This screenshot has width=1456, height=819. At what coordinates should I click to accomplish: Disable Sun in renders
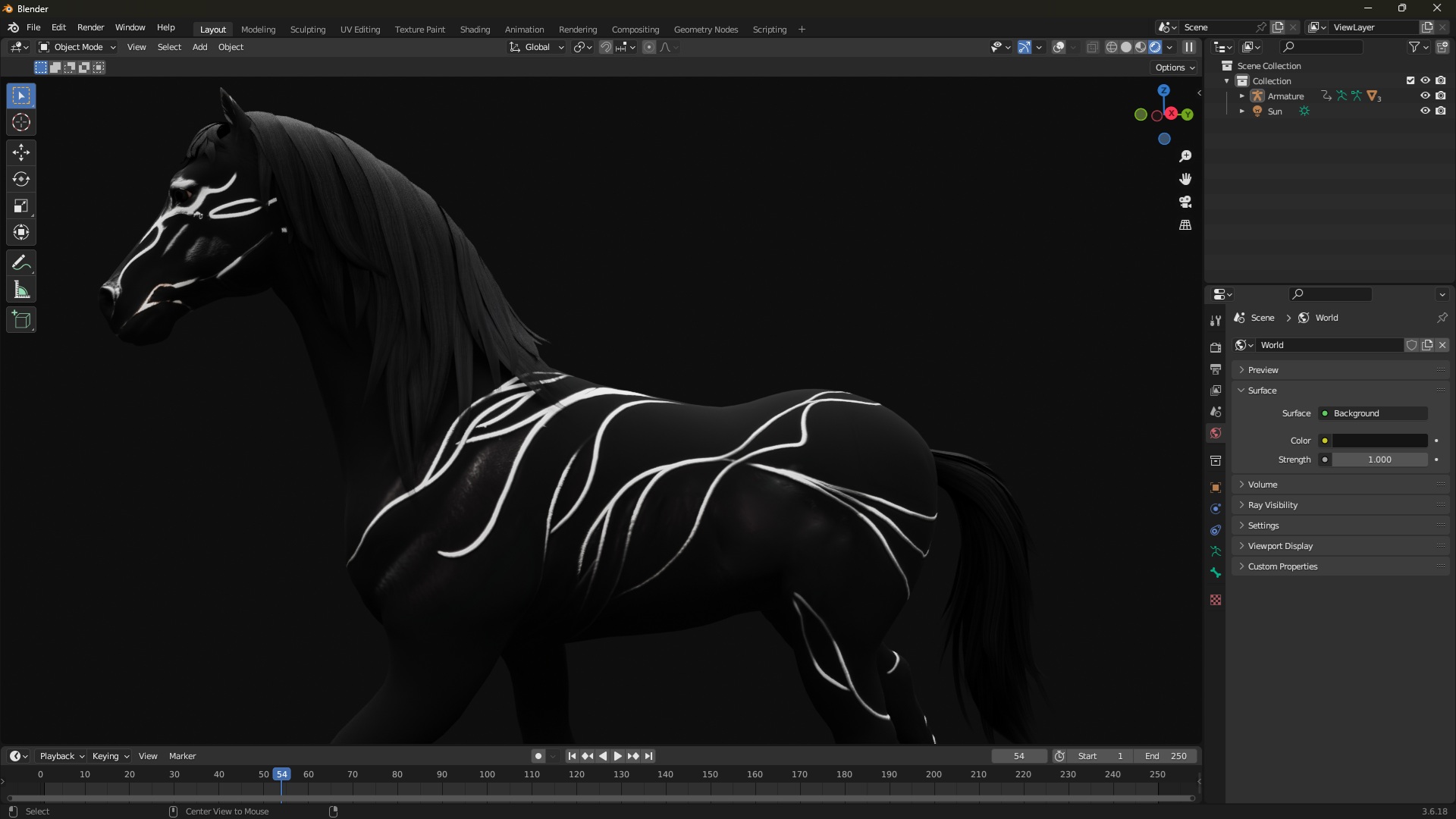tap(1440, 111)
